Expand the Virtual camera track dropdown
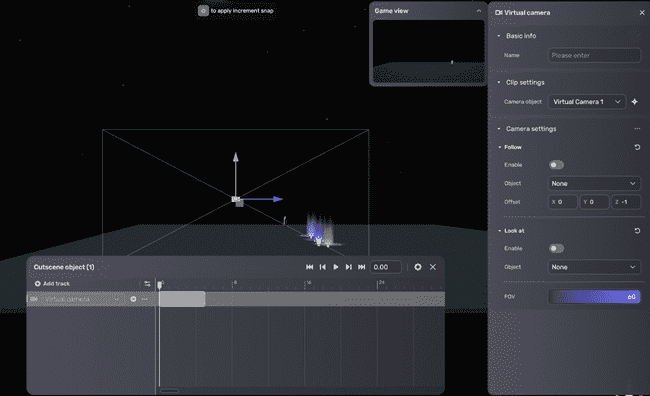Screen dimensions: 650x396 [x=117, y=299]
